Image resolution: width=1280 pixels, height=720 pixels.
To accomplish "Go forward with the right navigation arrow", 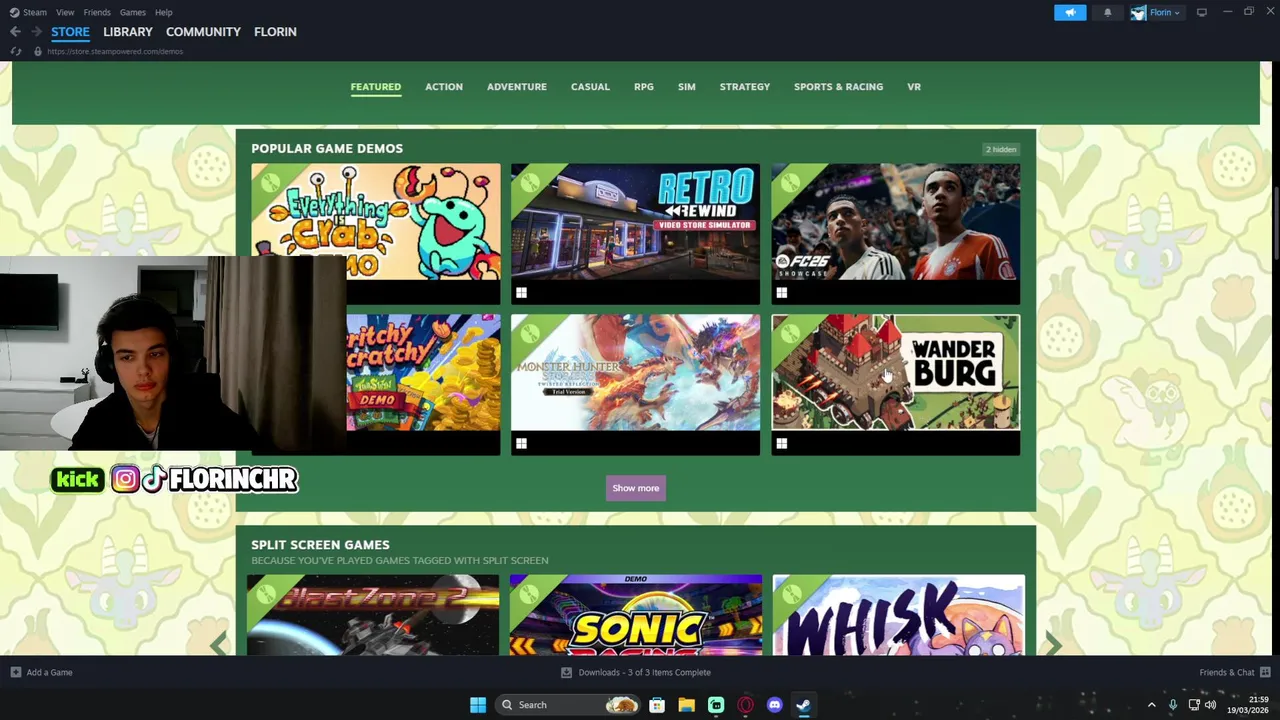I will coord(36,32).
